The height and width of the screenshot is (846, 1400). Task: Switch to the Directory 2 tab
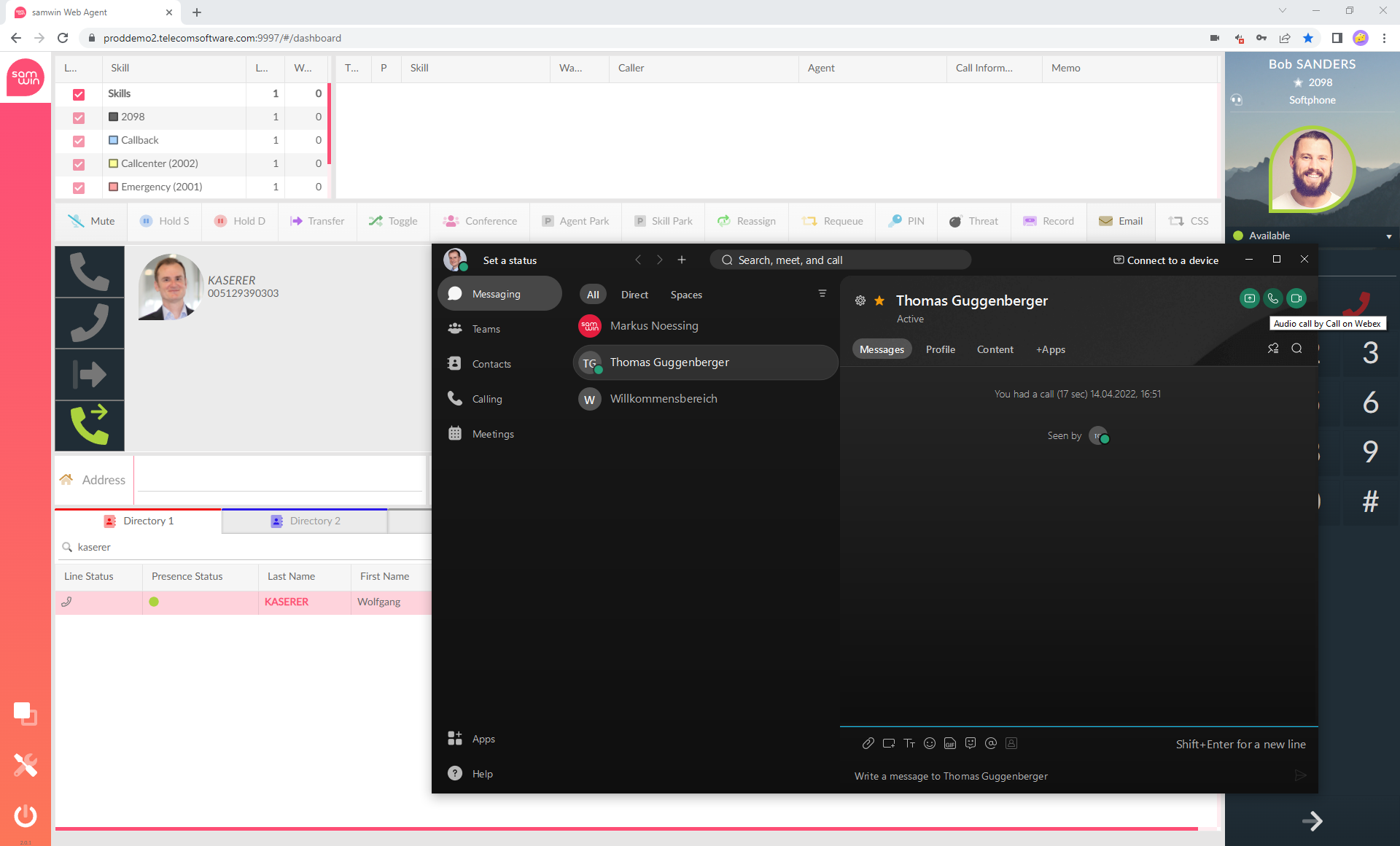(x=305, y=521)
